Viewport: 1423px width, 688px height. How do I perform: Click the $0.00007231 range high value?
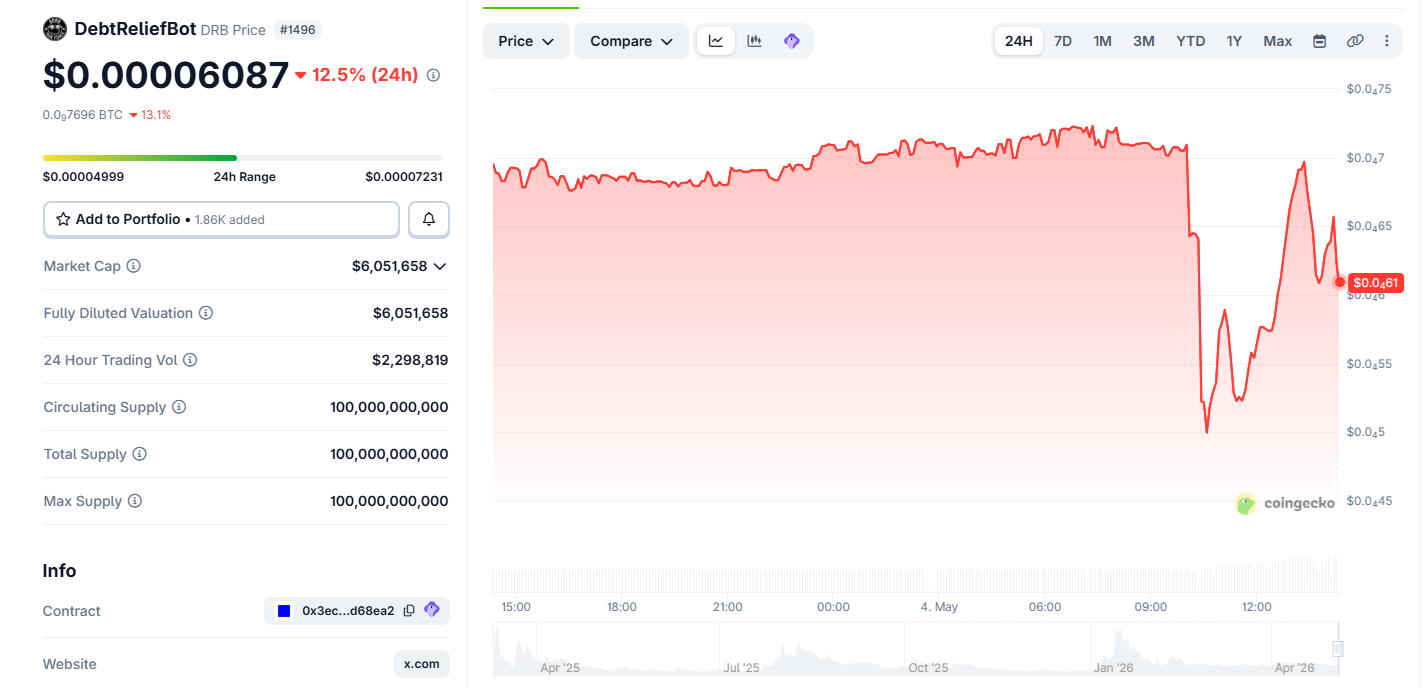click(404, 177)
